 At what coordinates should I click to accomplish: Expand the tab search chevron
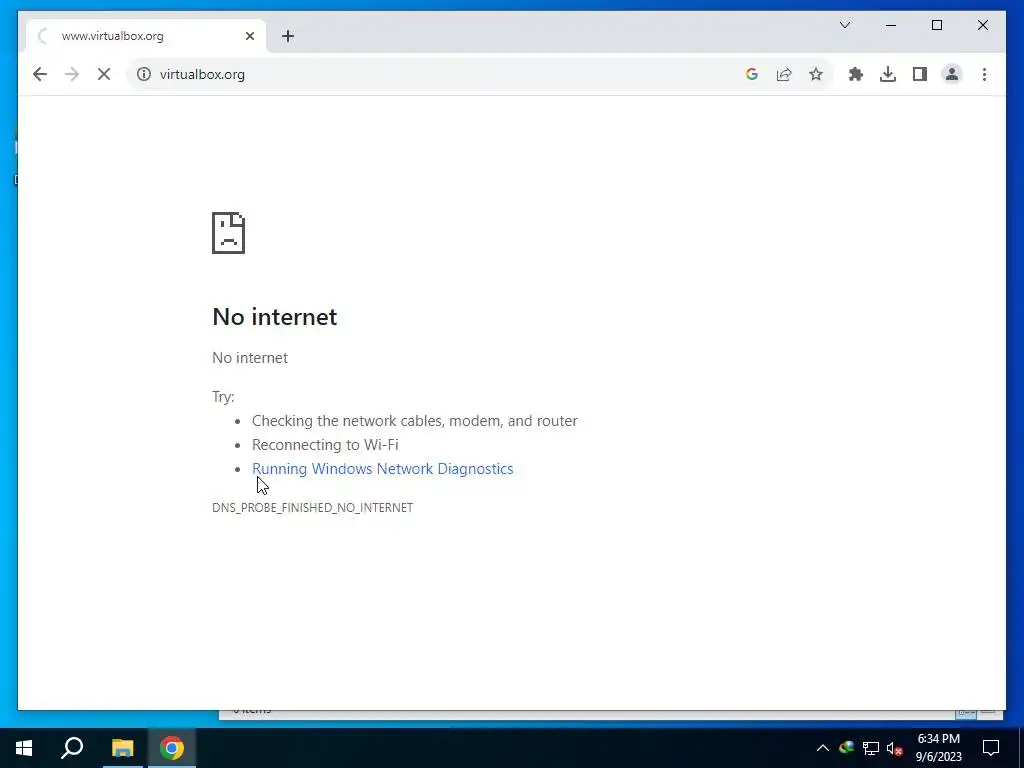pos(844,25)
